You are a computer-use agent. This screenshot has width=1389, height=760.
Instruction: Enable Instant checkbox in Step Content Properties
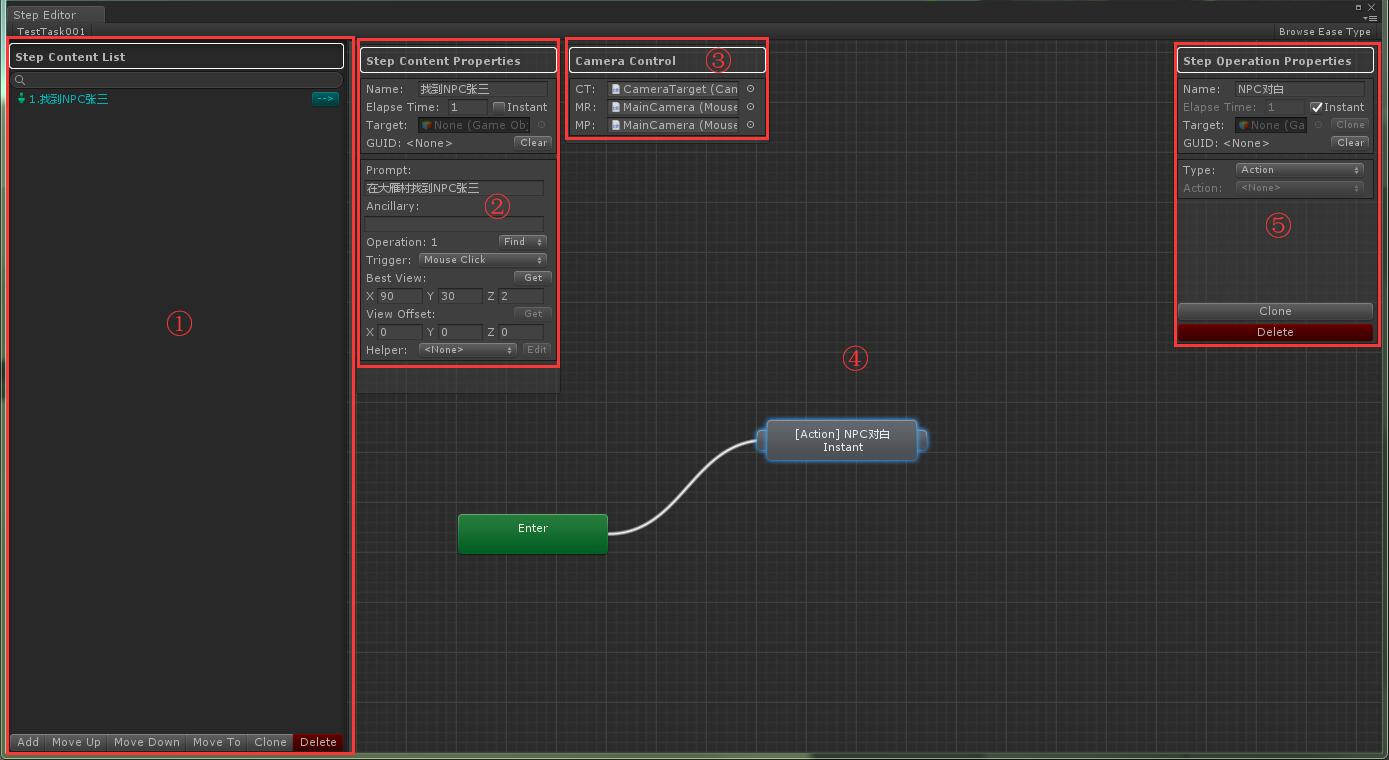(x=499, y=107)
